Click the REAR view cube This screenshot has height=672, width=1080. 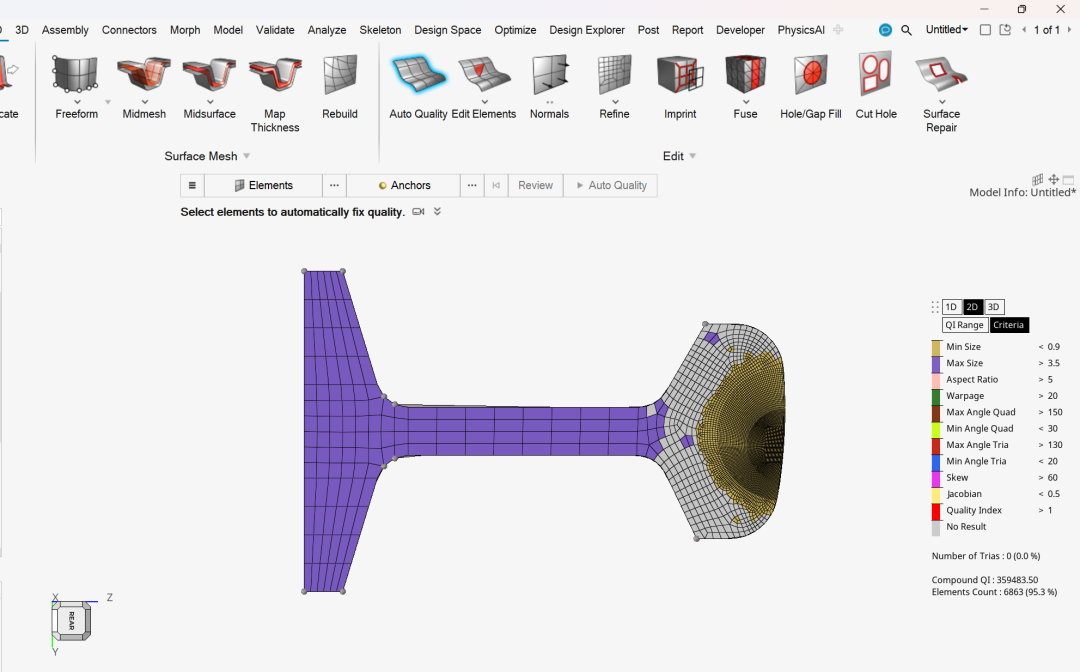(x=71, y=621)
